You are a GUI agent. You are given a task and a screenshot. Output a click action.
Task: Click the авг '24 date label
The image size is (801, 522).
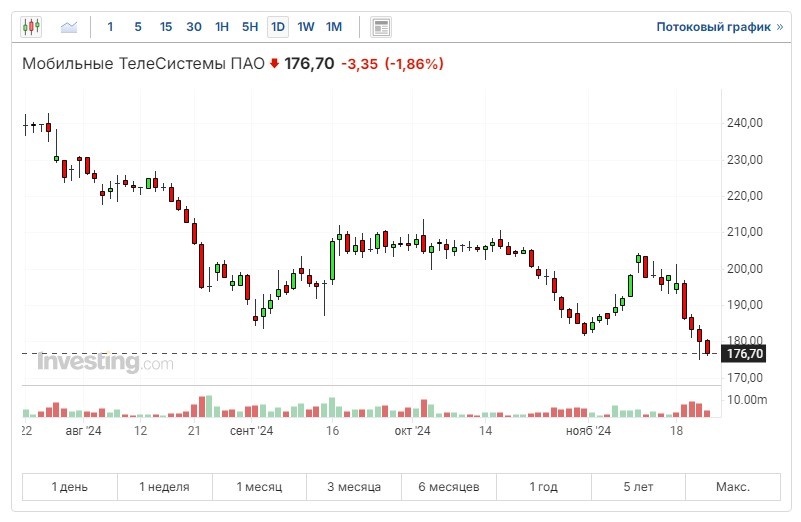83,431
